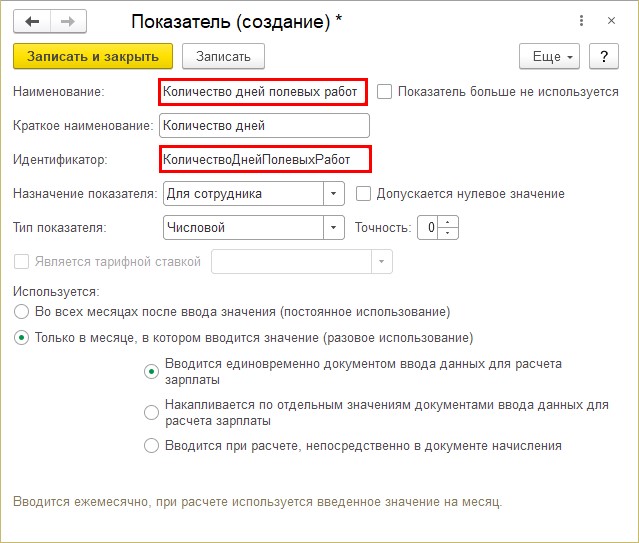
Task: Click the Точность value field
Action: pyautogui.click(x=428, y=227)
